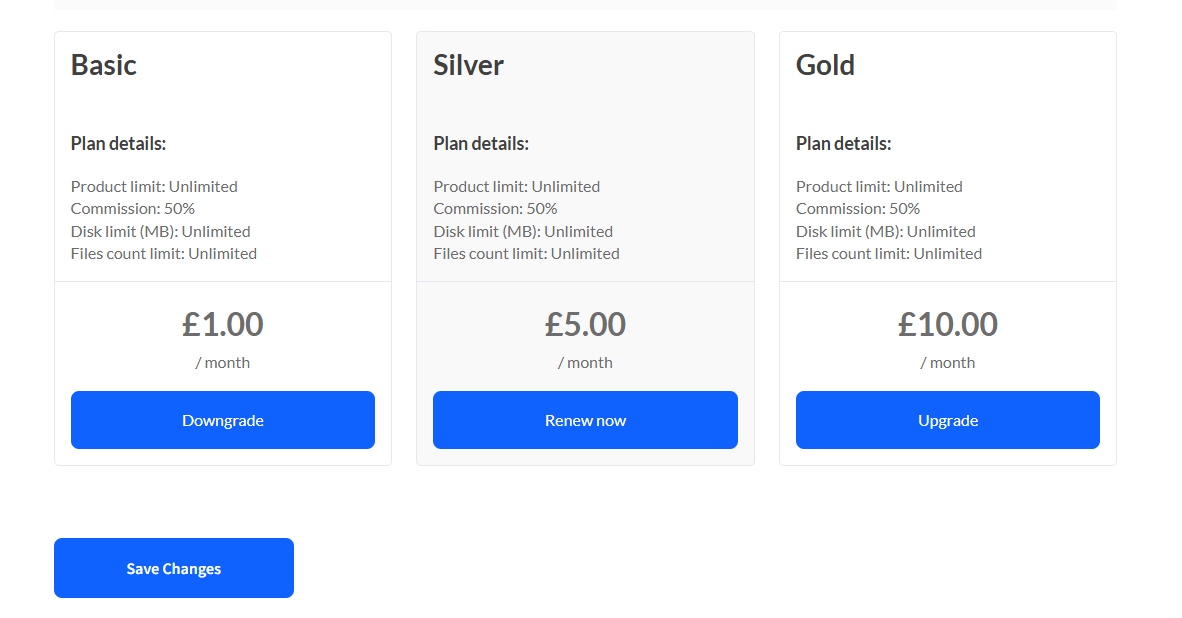Click Silver plan's Commission 50% line
This screenshot has height=618, width=1182.
(495, 209)
